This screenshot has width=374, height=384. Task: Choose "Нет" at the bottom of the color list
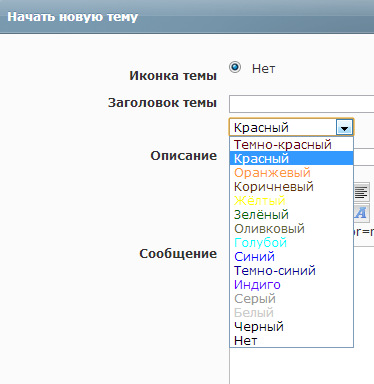tap(291, 340)
